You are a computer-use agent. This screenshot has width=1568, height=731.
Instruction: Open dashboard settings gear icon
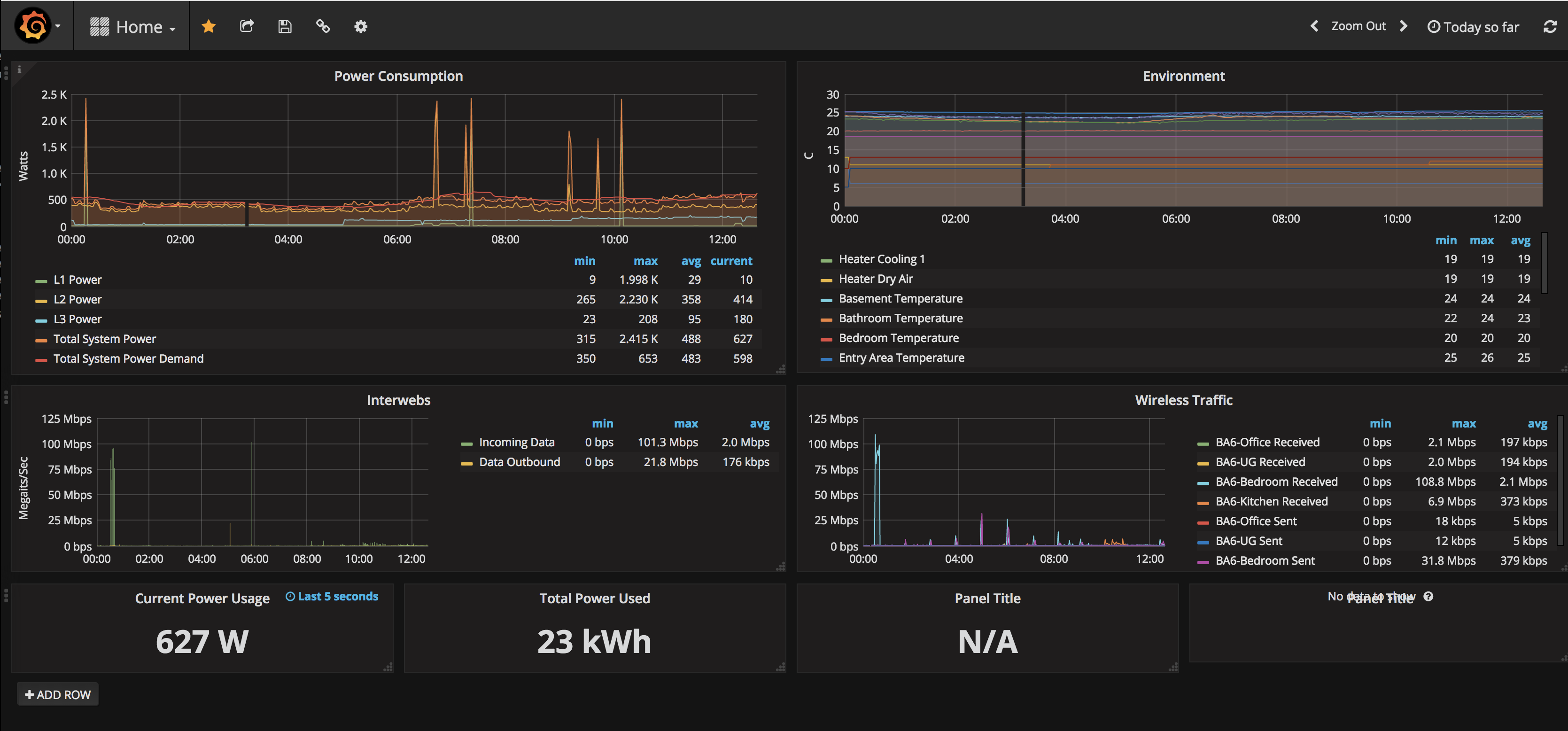tap(361, 26)
